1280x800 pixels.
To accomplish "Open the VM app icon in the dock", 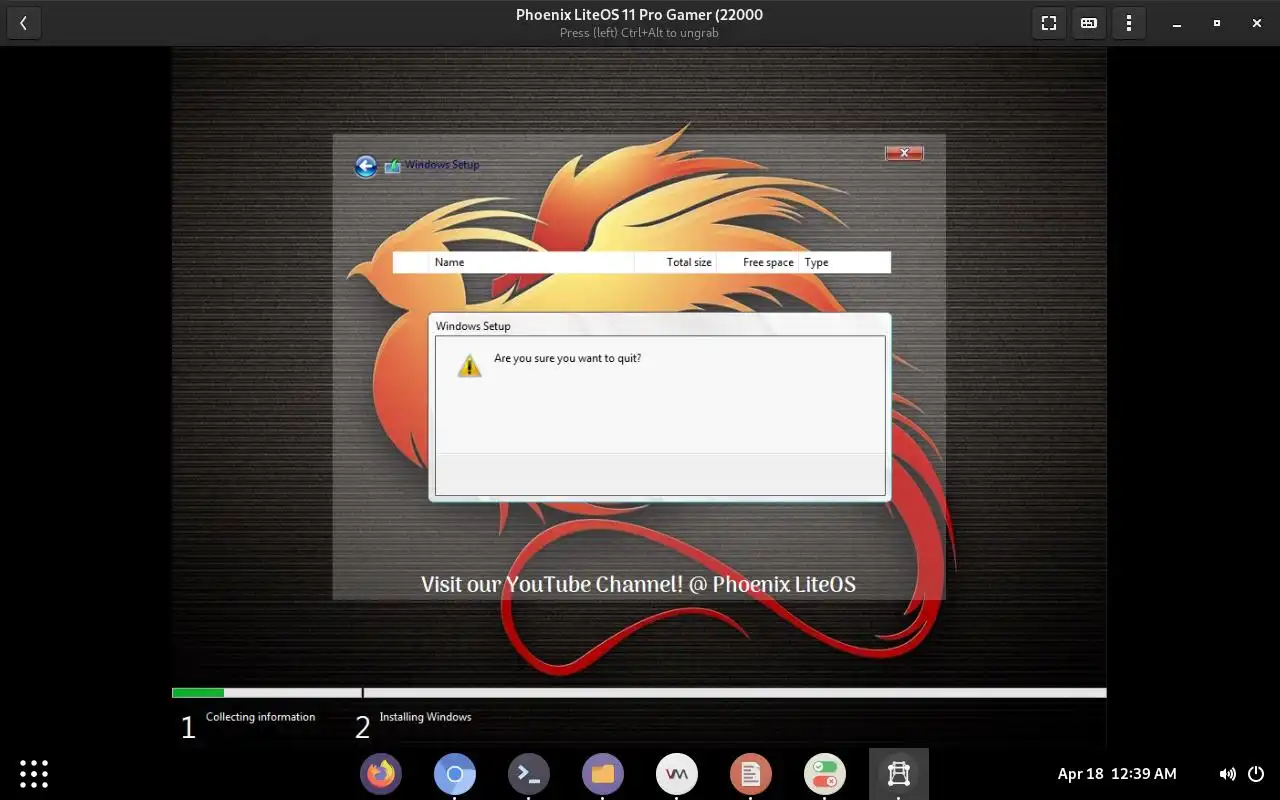I will click(677, 774).
